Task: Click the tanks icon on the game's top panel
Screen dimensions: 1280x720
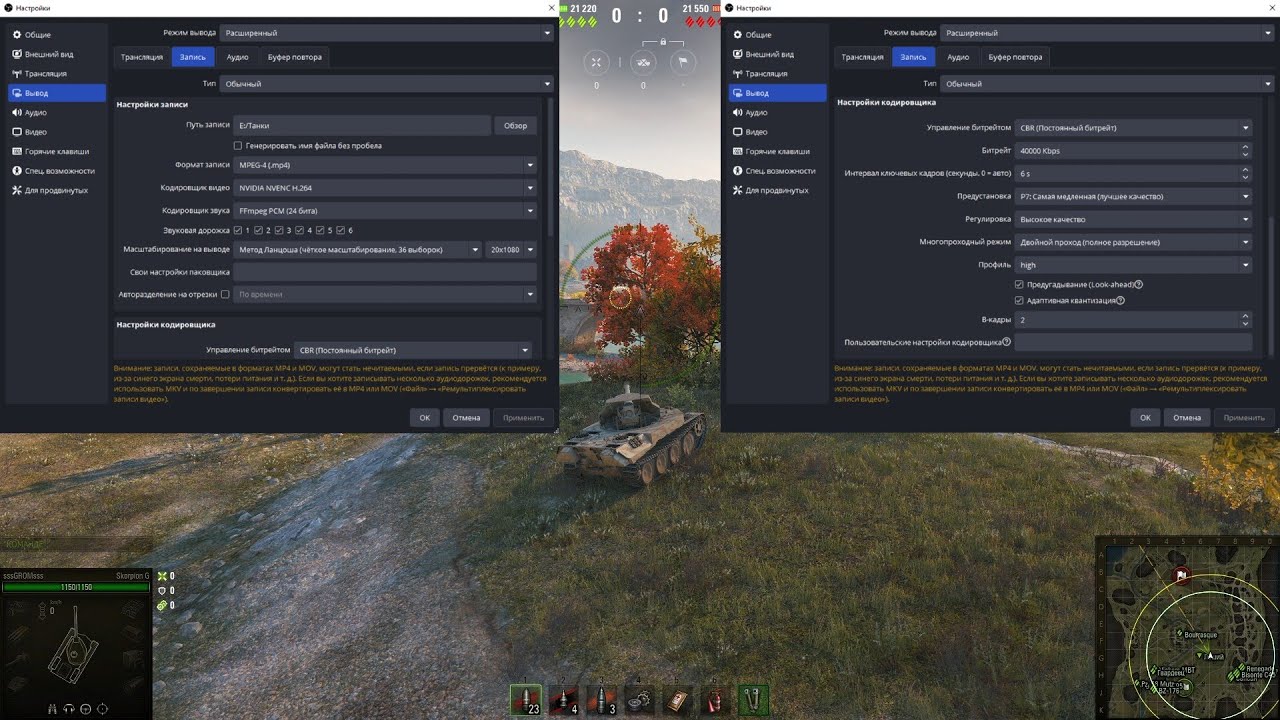Action: 643,62
